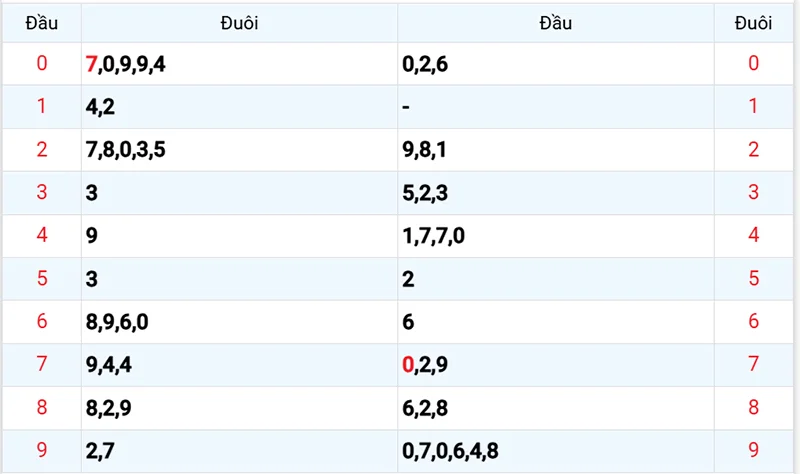Click the cell with values 7,8,0,3,5
This screenshot has width=800, height=474.
(239, 150)
